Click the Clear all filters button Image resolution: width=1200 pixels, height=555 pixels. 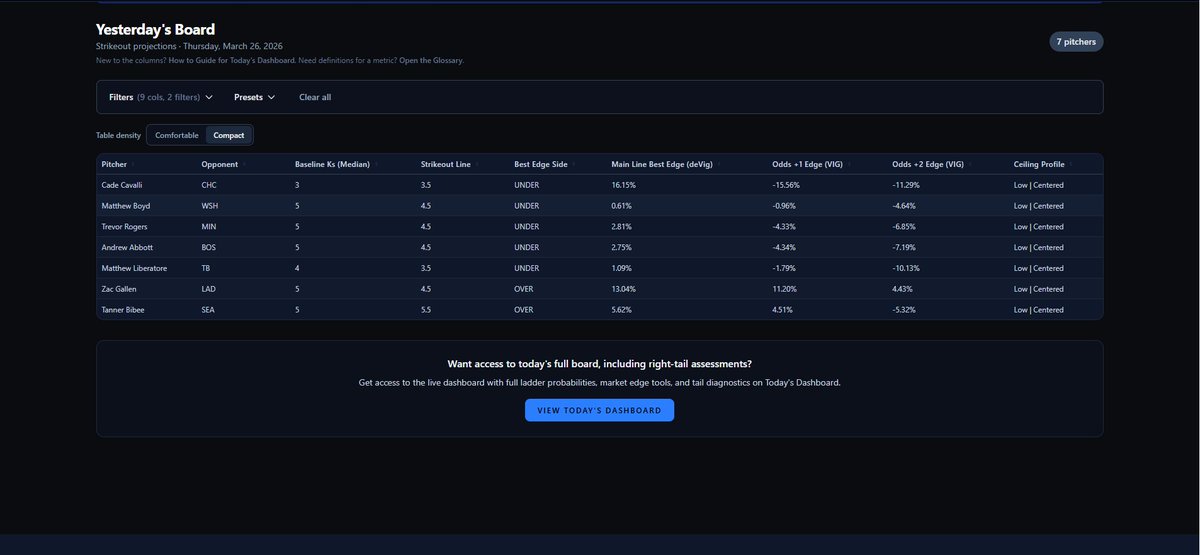pos(315,97)
